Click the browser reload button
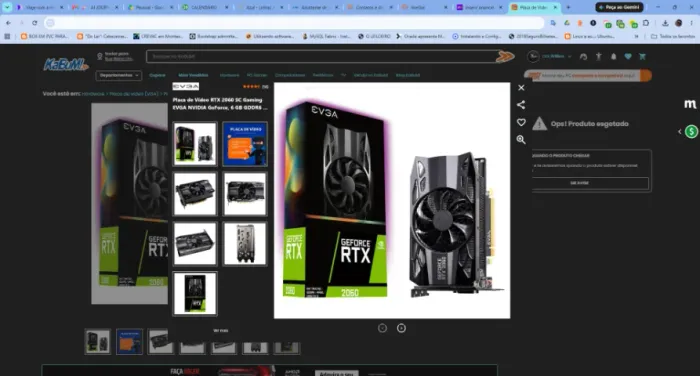This screenshot has height=376, width=700. [x=35, y=23]
